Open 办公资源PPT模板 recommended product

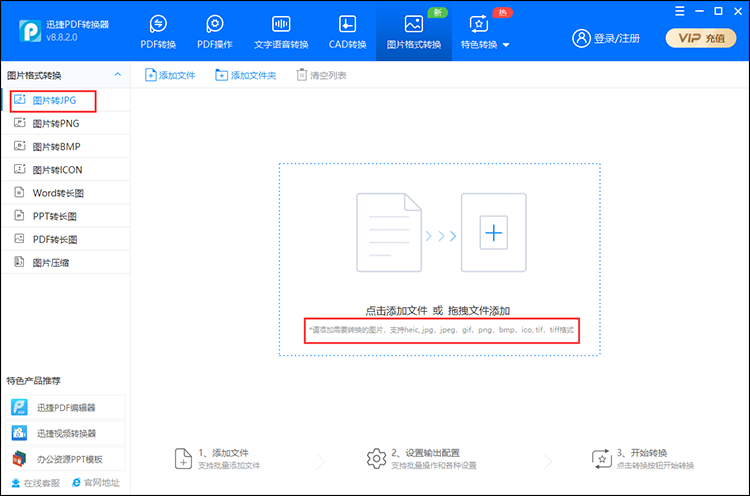click(x=66, y=459)
